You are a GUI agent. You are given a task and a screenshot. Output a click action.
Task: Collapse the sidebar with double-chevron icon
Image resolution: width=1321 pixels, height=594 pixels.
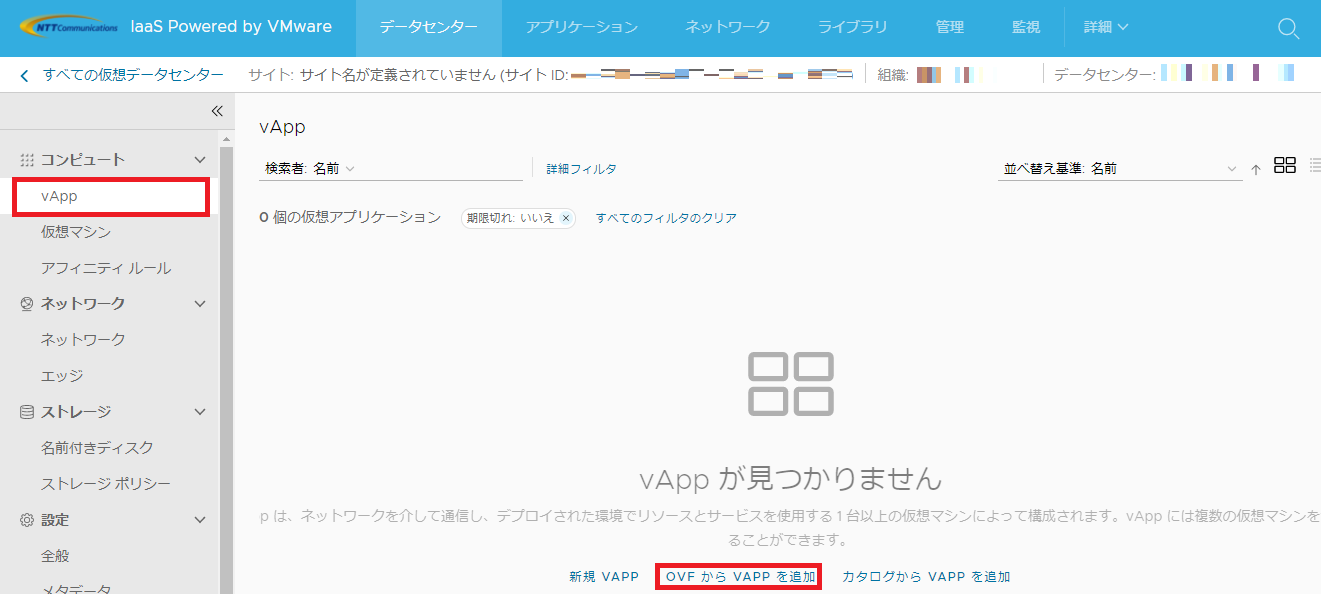coord(216,111)
